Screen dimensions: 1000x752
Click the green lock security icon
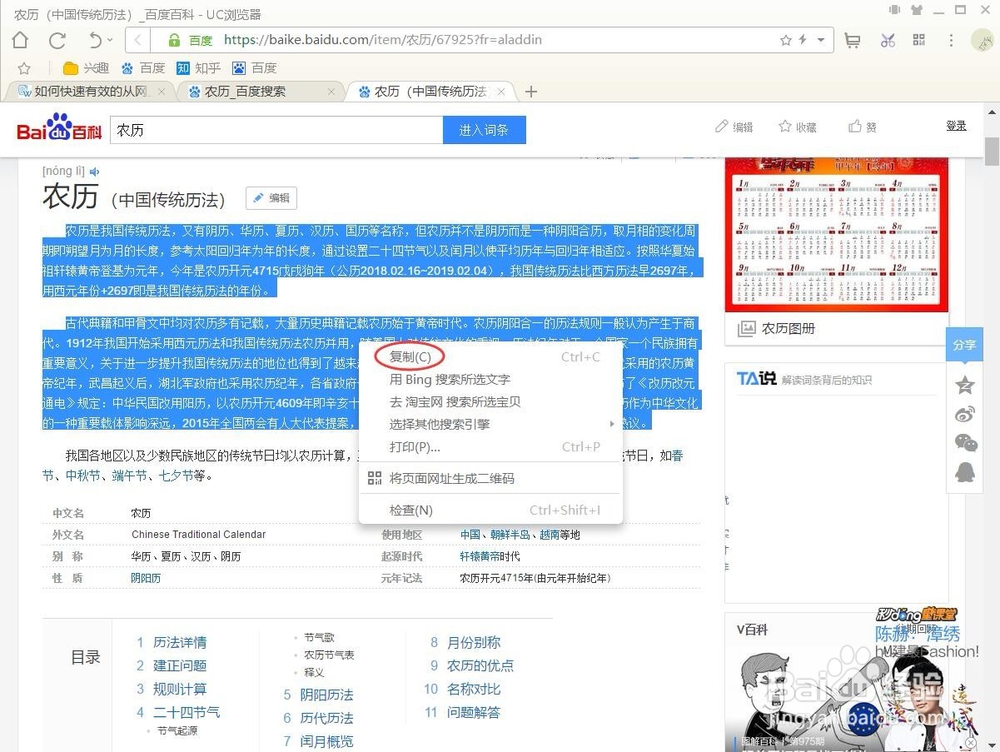pos(174,40)
